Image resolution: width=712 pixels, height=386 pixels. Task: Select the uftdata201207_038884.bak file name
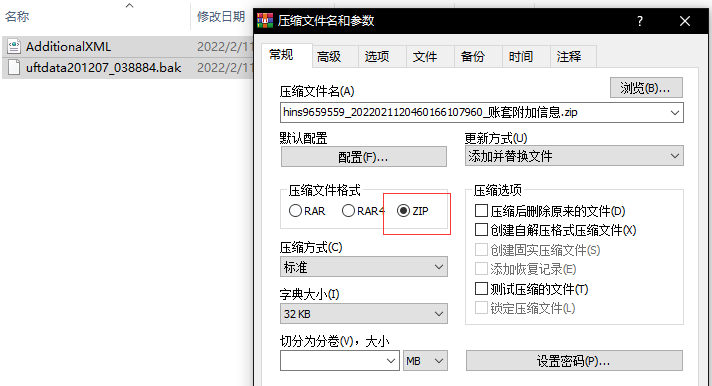coord(104,67)
